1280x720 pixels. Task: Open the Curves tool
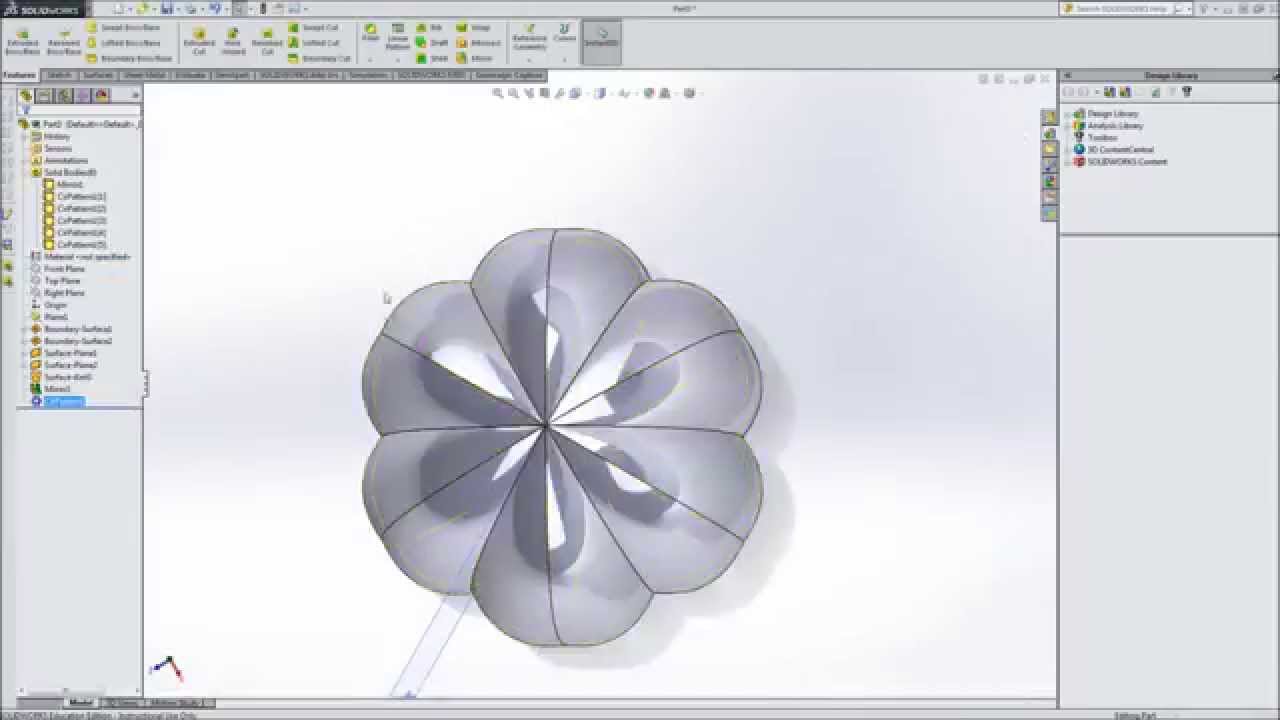[565, 35]
